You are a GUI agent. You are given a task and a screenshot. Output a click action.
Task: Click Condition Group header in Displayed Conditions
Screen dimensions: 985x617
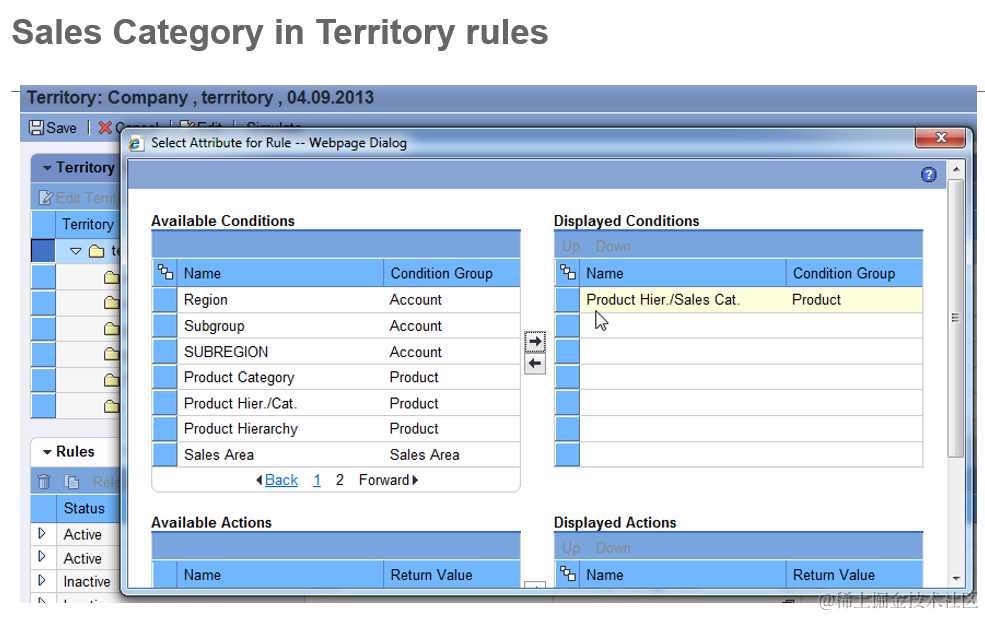click(854, 273)
